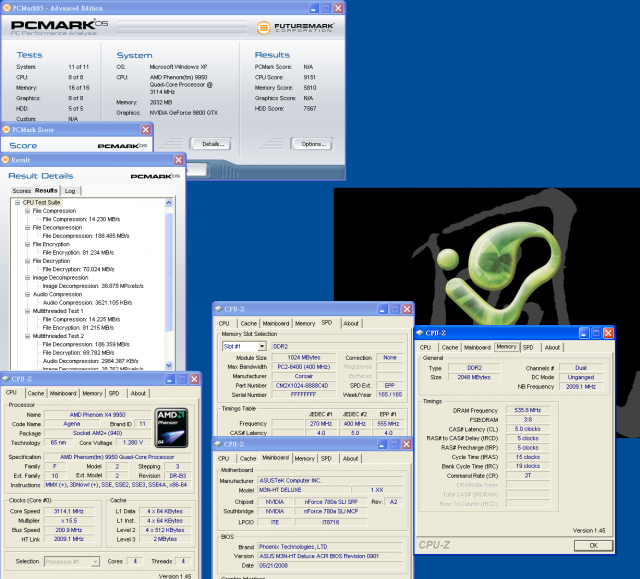This screenshot has height=579, width=640.
Task: Click the PCMark05 title bar app icon
Action: (6, 8)
